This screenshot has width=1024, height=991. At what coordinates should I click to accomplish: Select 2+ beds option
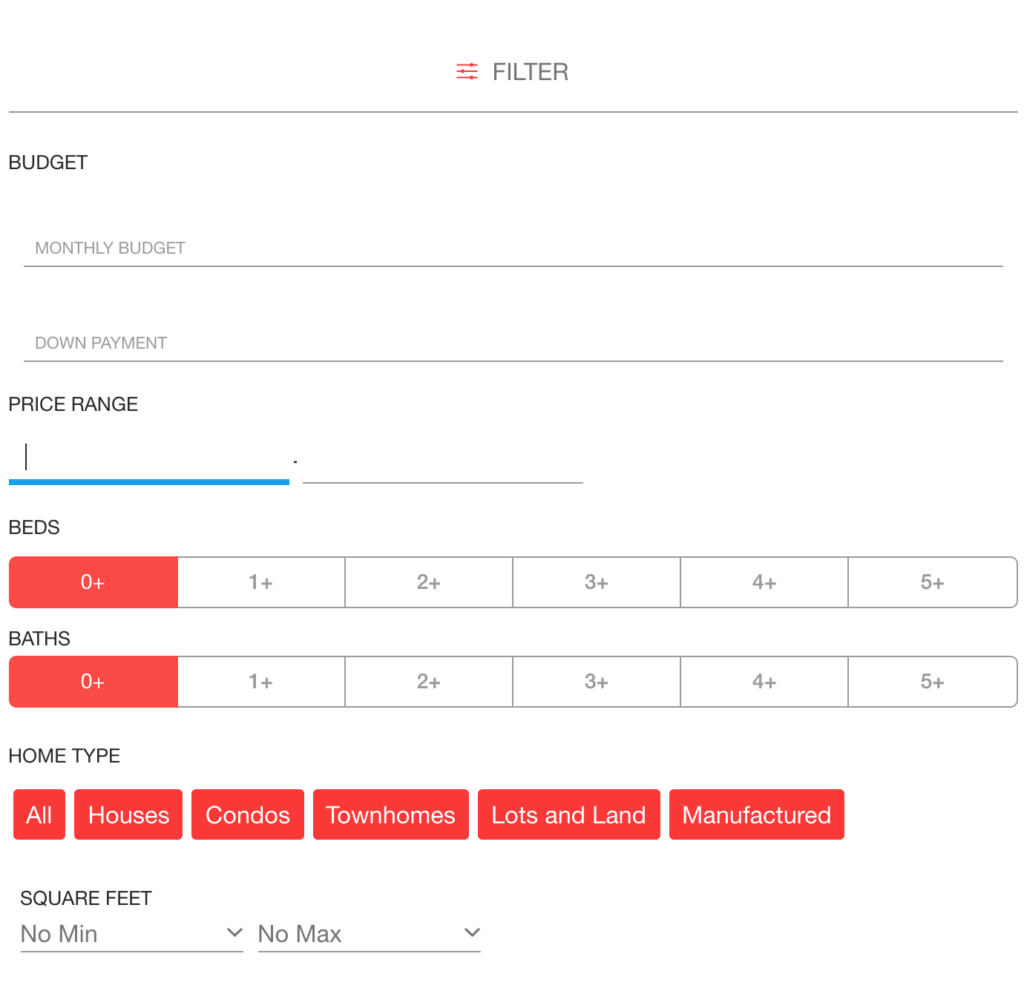tap(428, 582)
